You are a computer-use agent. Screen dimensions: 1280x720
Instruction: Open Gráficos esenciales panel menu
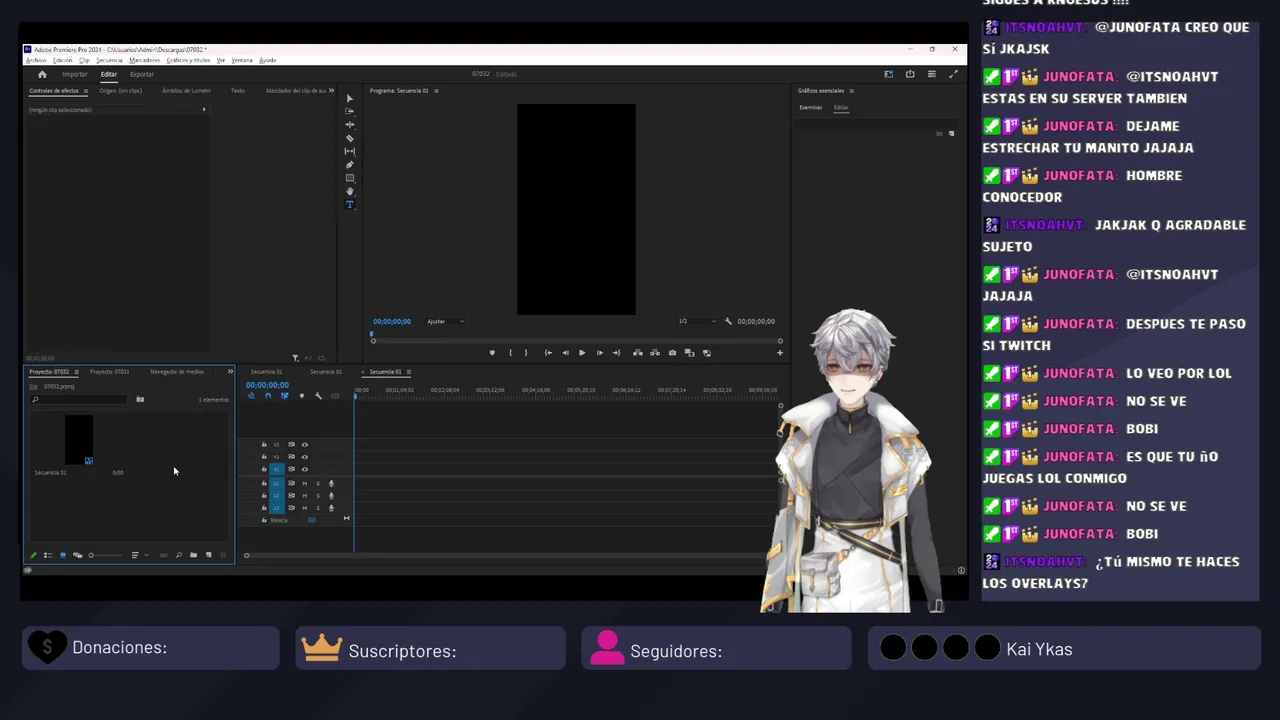tap(852, 91)
